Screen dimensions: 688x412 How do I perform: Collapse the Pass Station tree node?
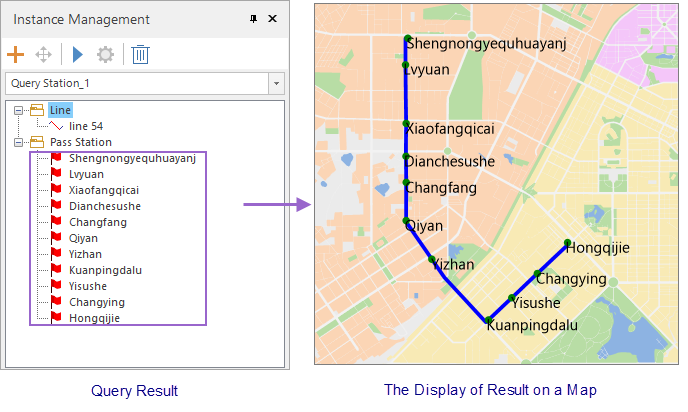pos(18,142)
